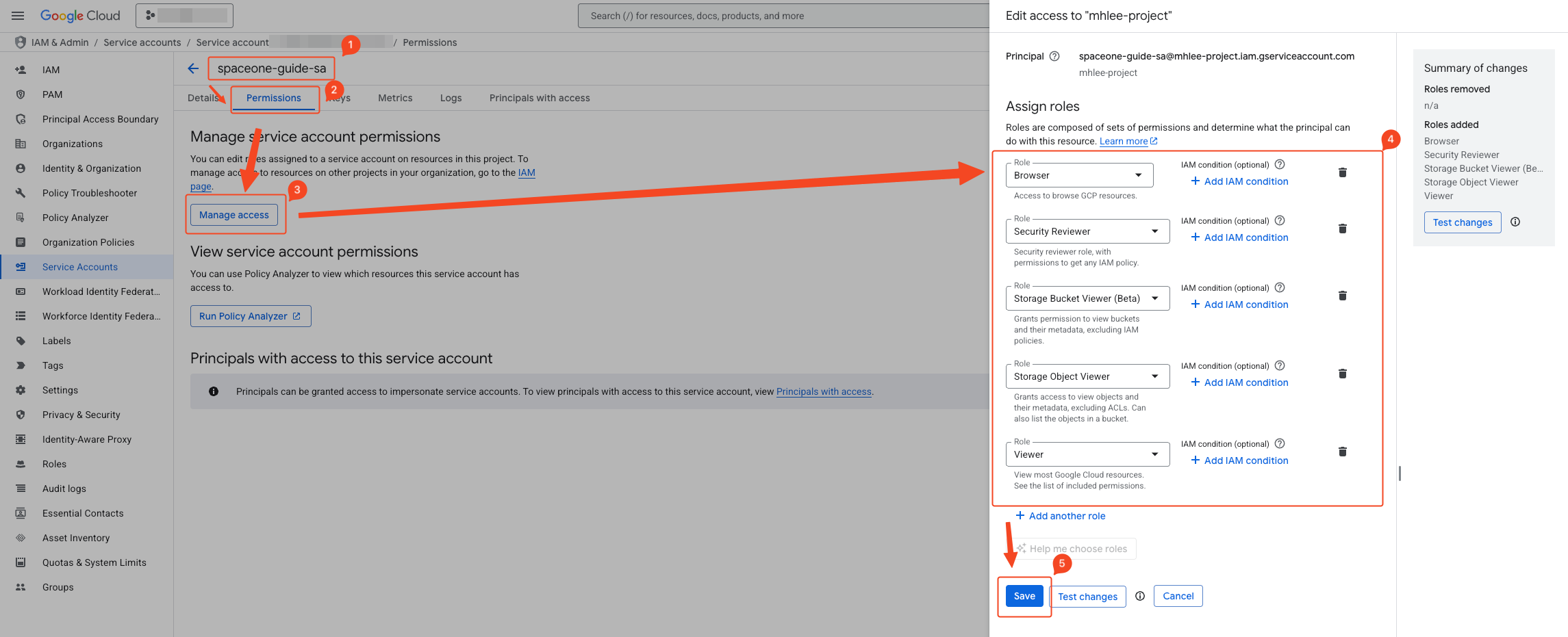Click info icon beside summary Test changes
1568x637 pixels.
(1515, 222)
